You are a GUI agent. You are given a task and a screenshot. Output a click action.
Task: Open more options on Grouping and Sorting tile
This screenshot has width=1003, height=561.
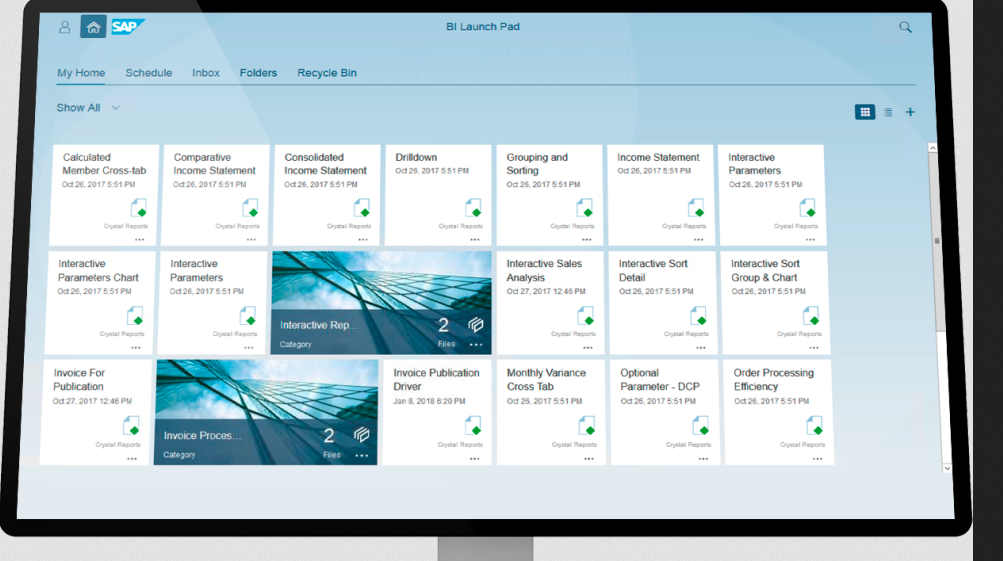pos(585,239)
